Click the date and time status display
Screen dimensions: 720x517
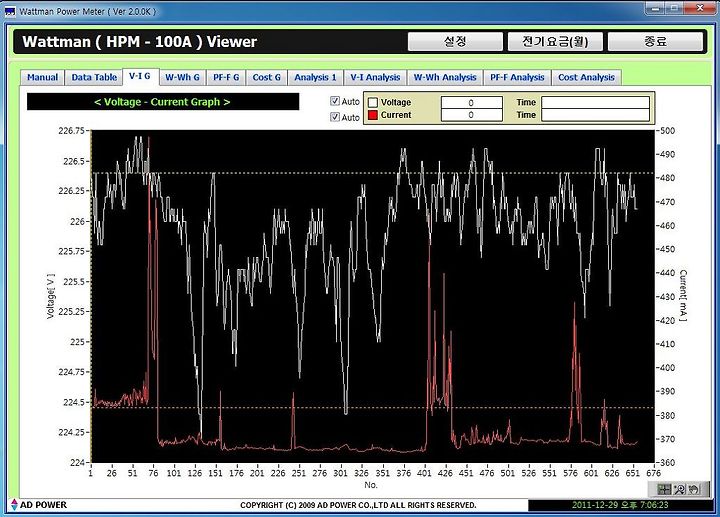(620, 505)
